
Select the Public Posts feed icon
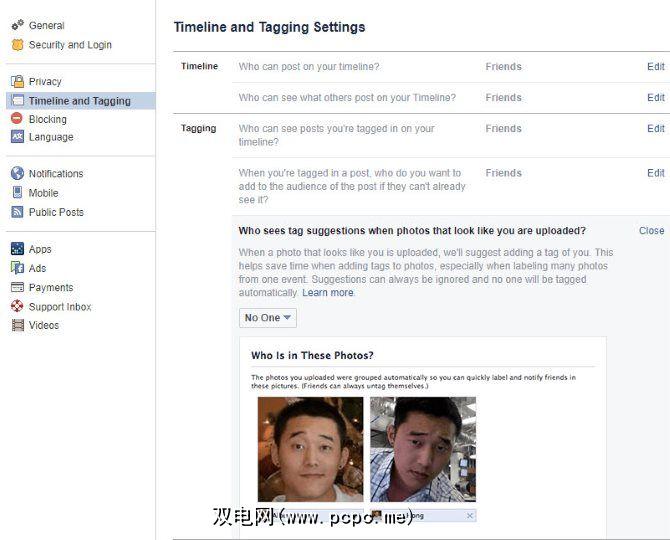point(17,211)
